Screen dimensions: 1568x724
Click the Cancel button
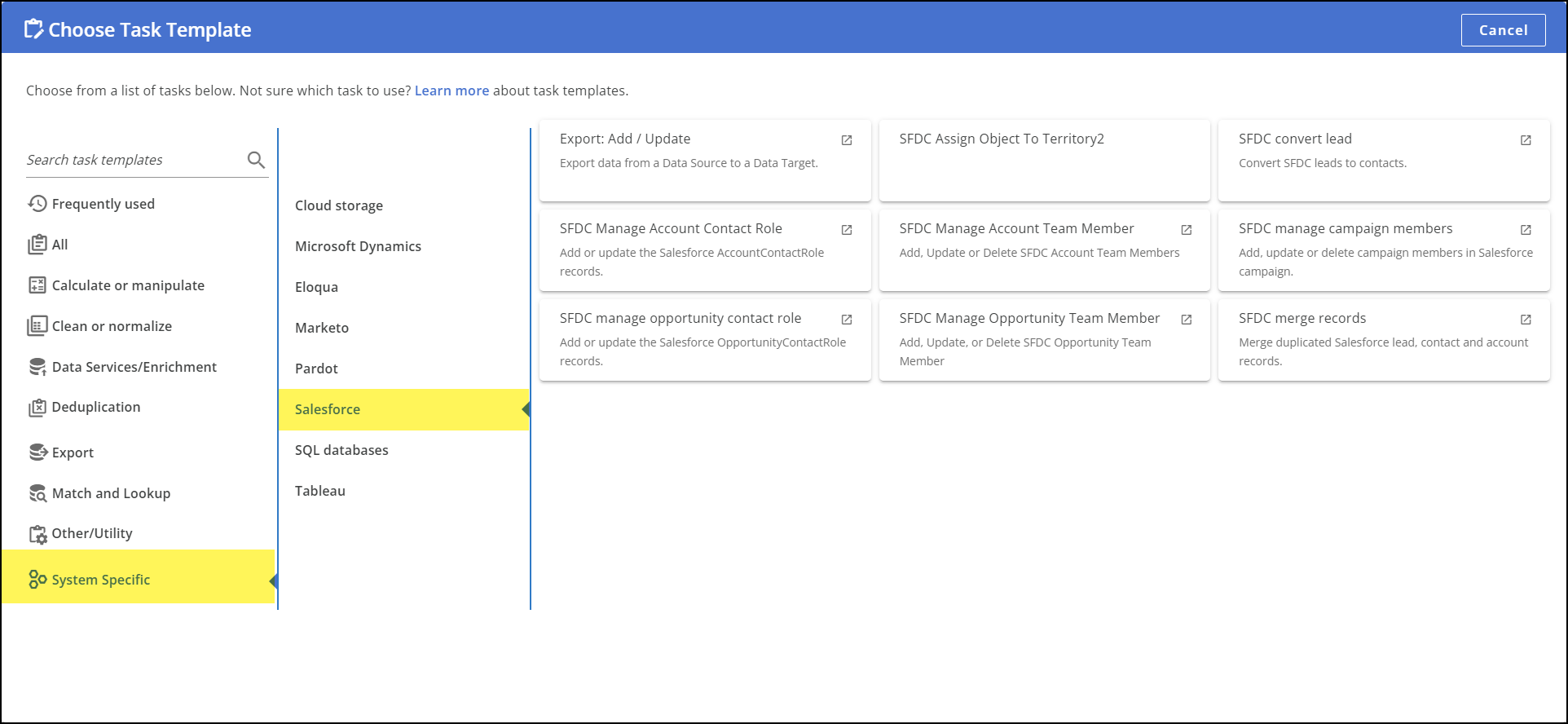tap(1503, 30)
